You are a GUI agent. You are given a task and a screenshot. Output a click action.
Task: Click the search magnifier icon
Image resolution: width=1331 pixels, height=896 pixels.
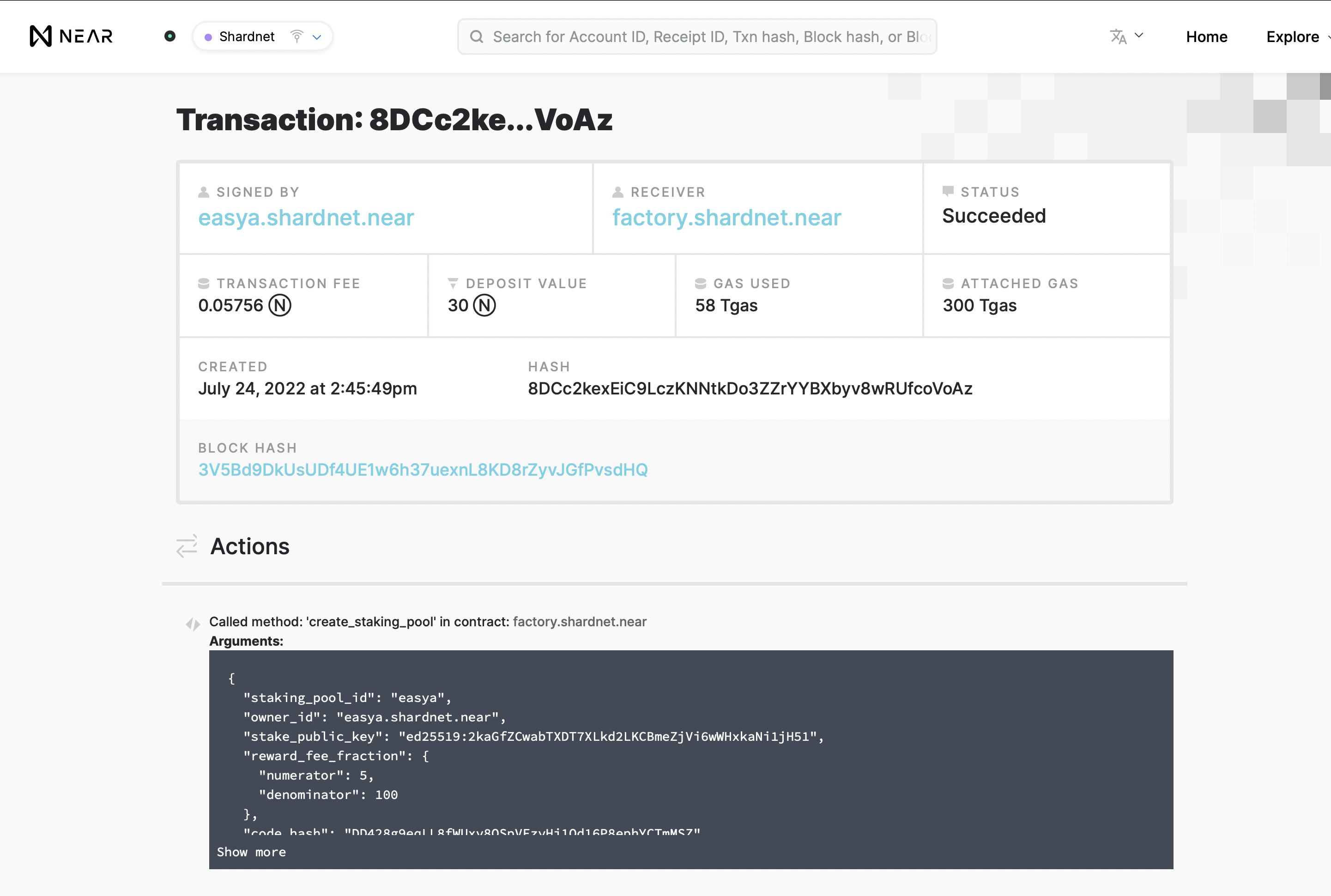tap(477, 36)
